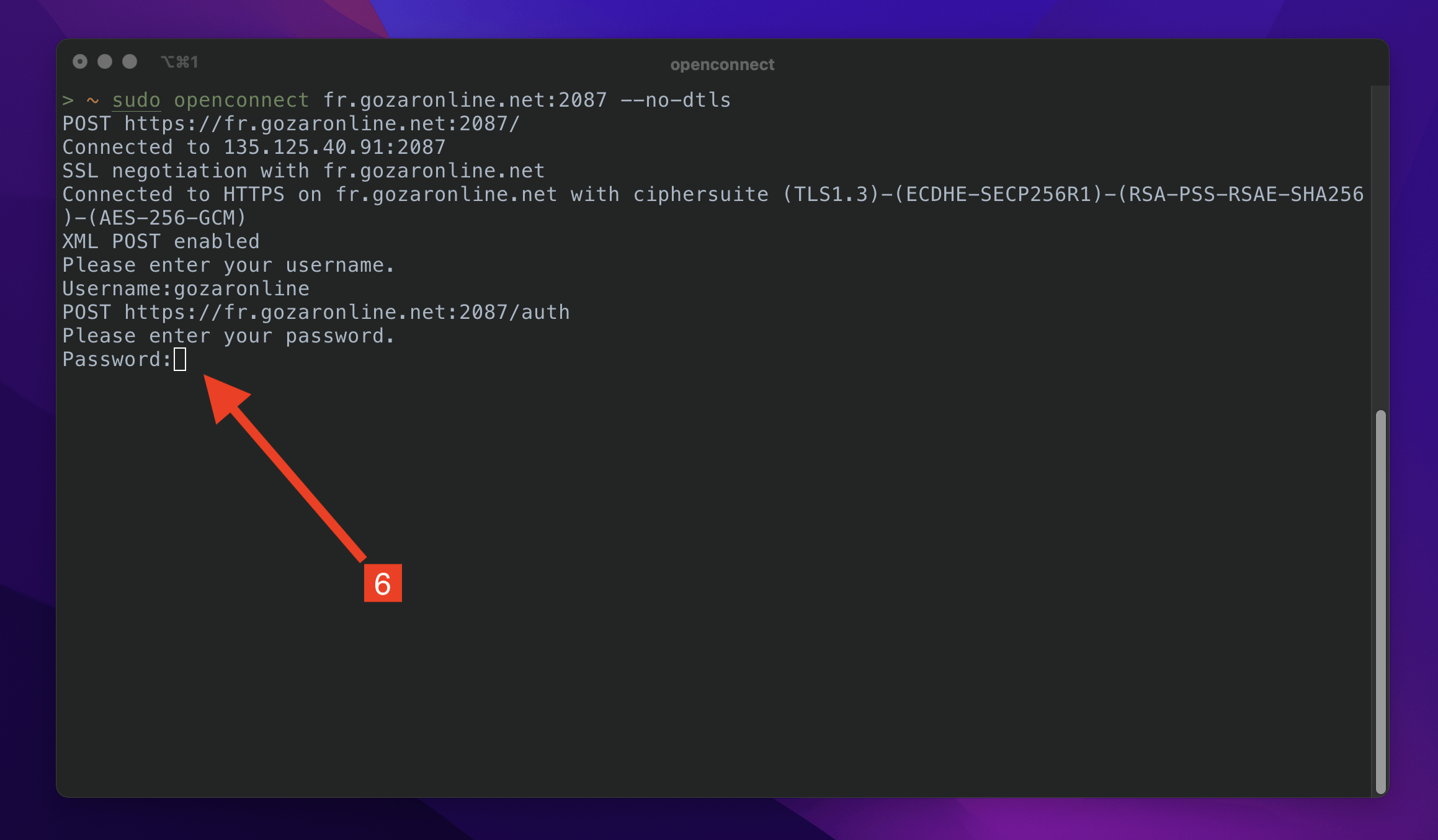Click the leftmost gray close window dot
Viewport: 1438px width, 840px height.
pyautogui.click(x=79, y=61)
